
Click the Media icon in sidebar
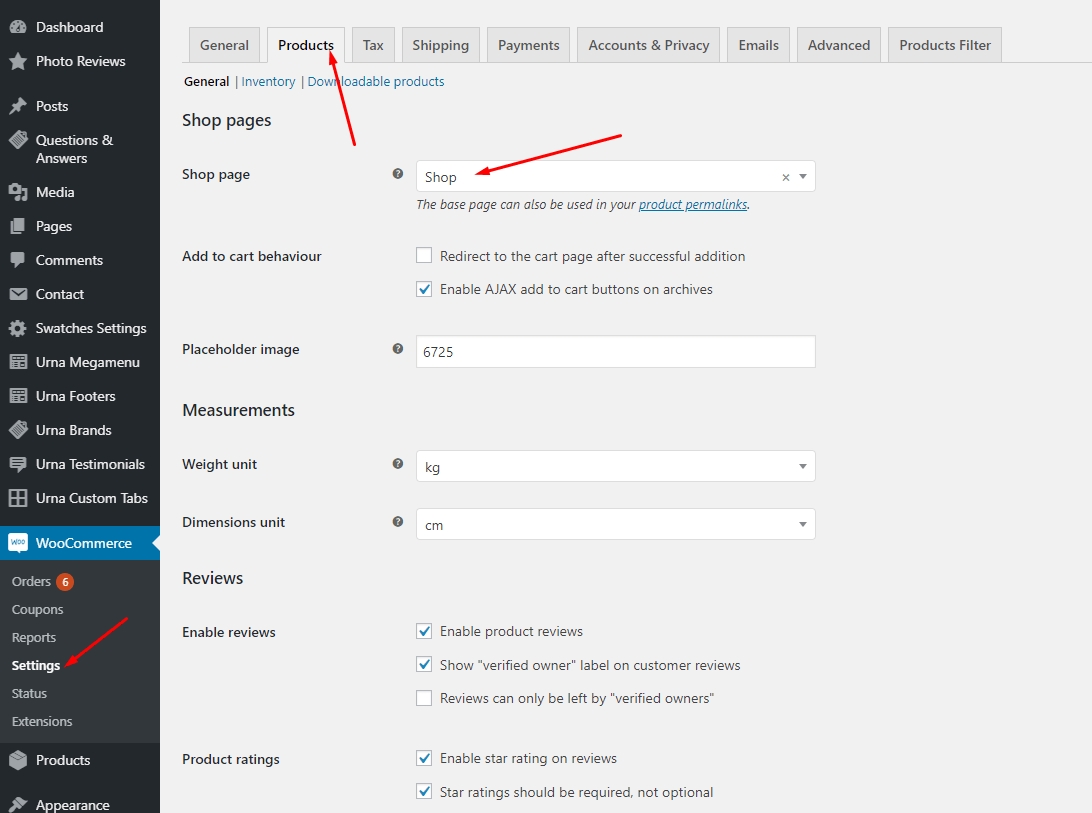18,192
